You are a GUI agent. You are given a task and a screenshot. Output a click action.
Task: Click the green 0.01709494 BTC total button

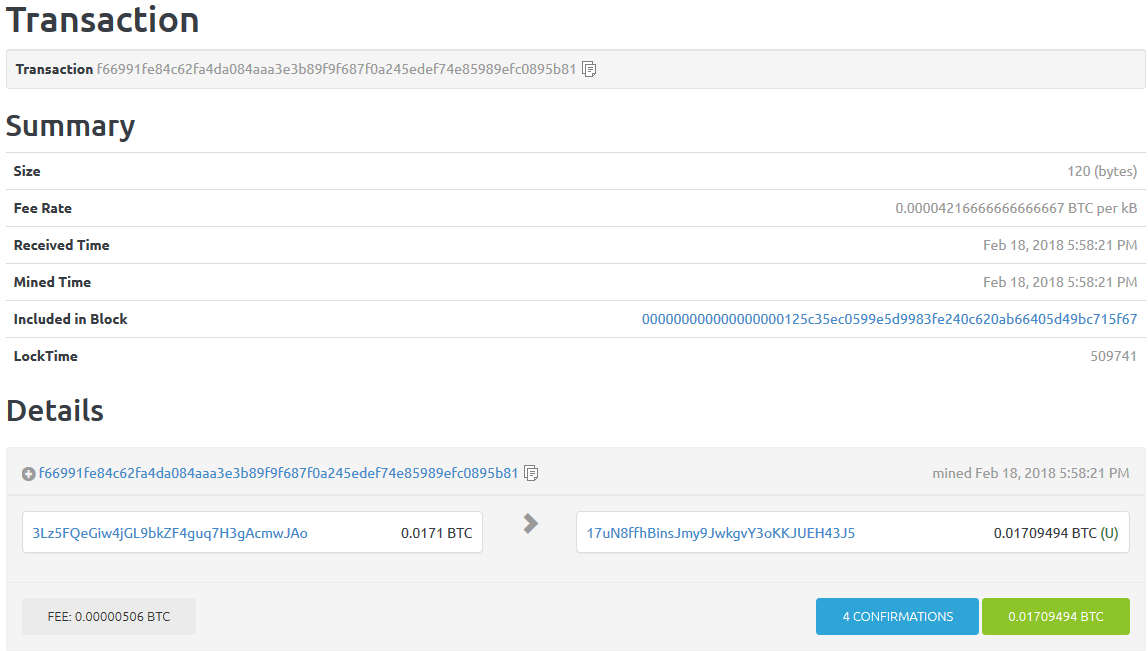[x=1055, y=617]
